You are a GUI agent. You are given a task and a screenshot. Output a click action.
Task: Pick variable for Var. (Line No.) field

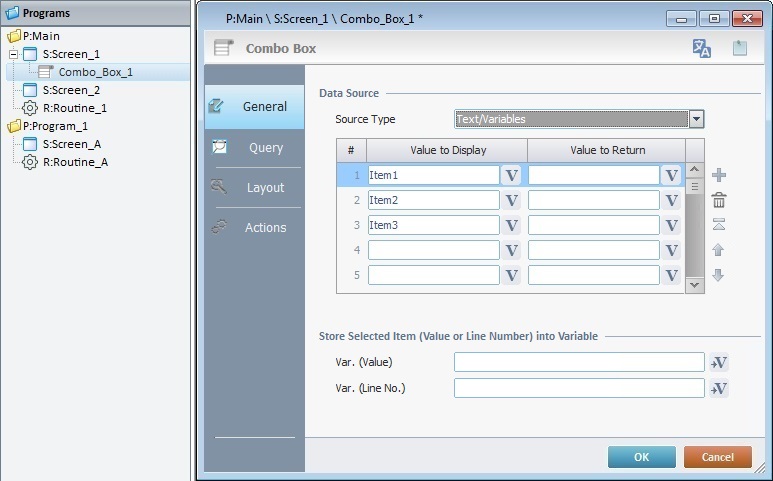[718, 389]
